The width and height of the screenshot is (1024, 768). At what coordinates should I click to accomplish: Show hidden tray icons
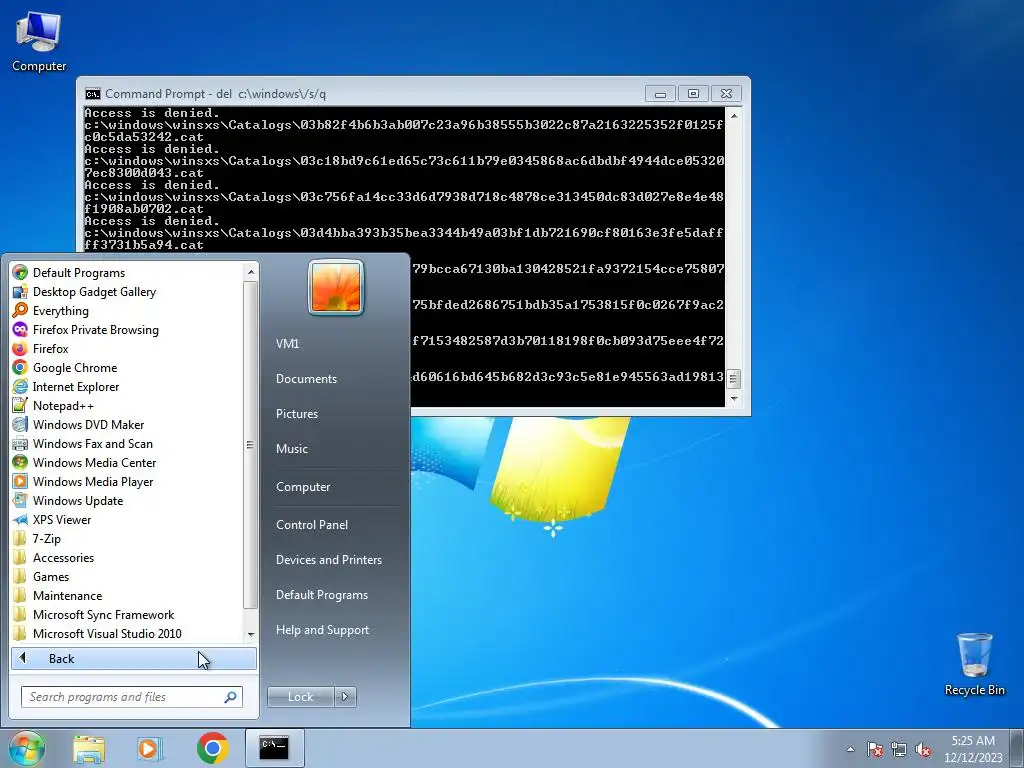point(850,749)
